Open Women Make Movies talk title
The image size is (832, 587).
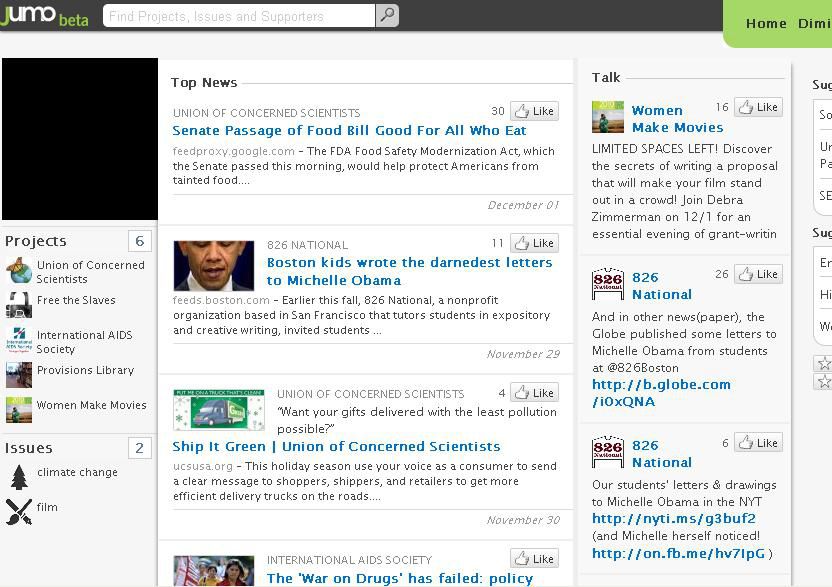[677, 119]
